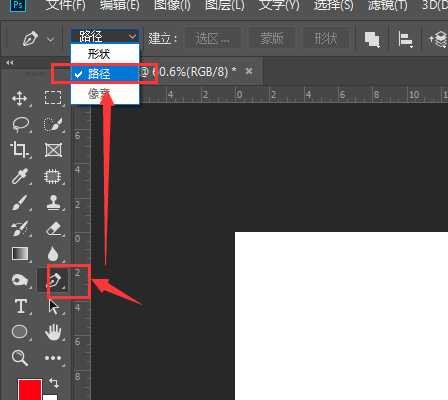The width and height of the screenshot is (448, 400).
Task: Open the 文件(F) menu
Action: [66, 6]
